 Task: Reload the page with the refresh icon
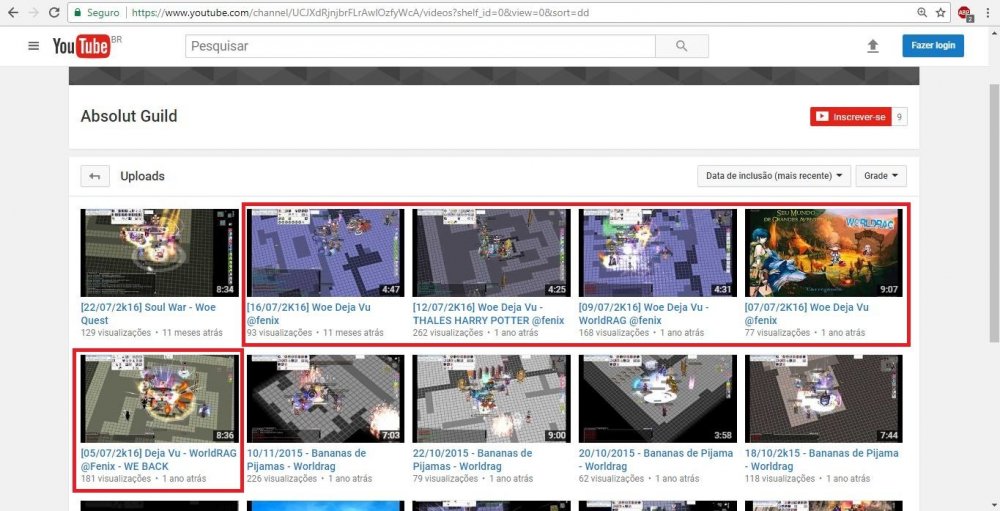click(54, 12)
